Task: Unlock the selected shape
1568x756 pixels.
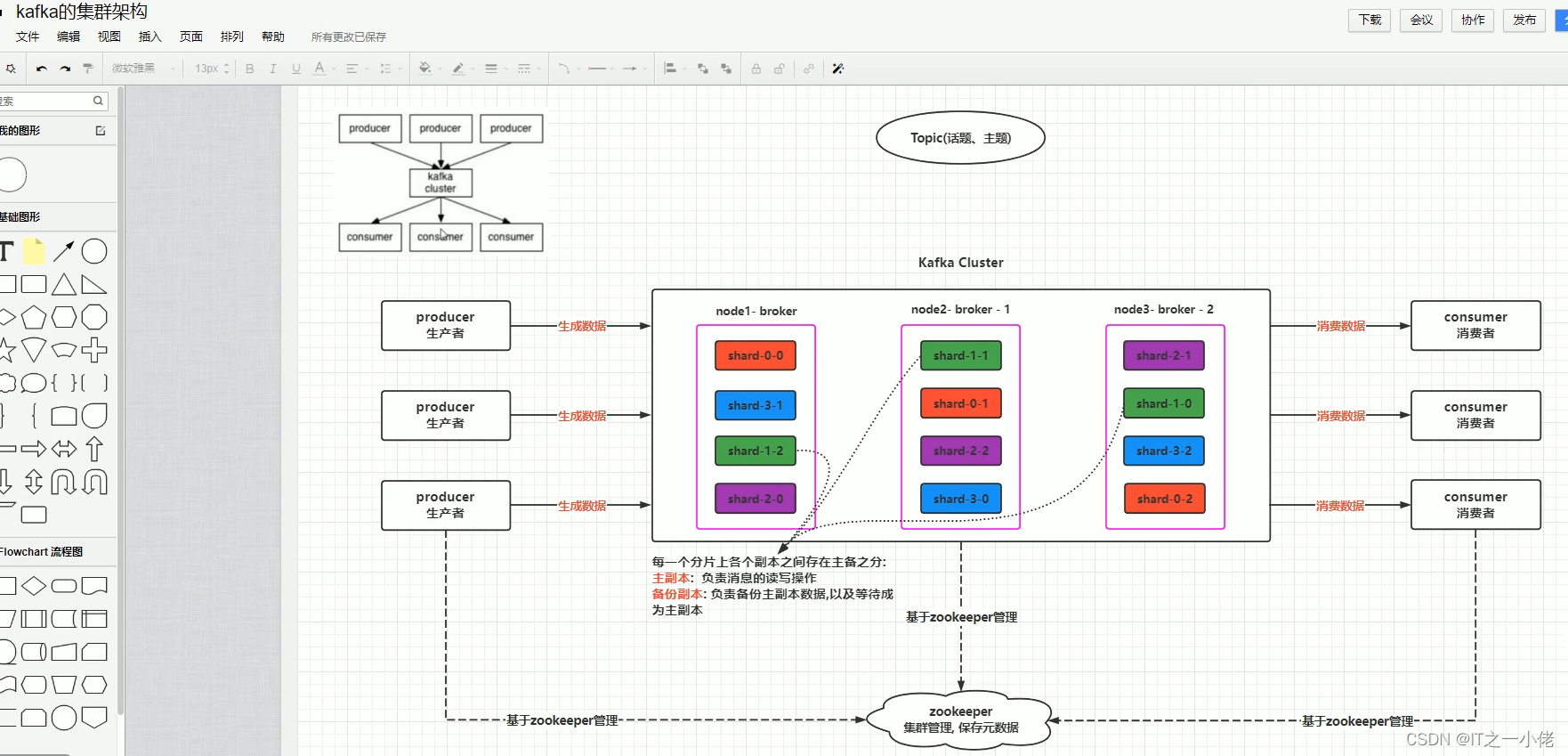Action: [x=780, y=69]
